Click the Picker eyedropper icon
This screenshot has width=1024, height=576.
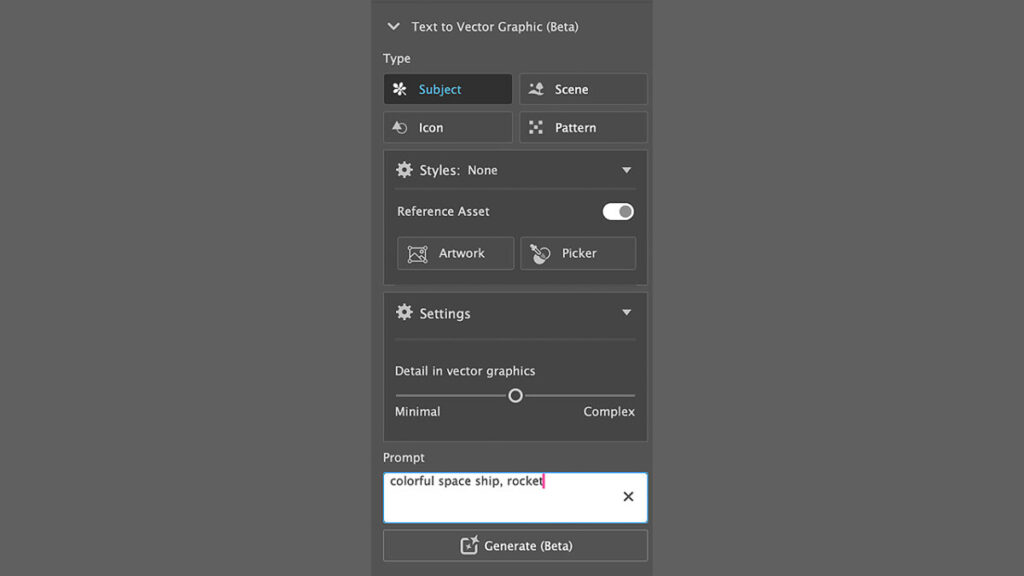point(540,254)
